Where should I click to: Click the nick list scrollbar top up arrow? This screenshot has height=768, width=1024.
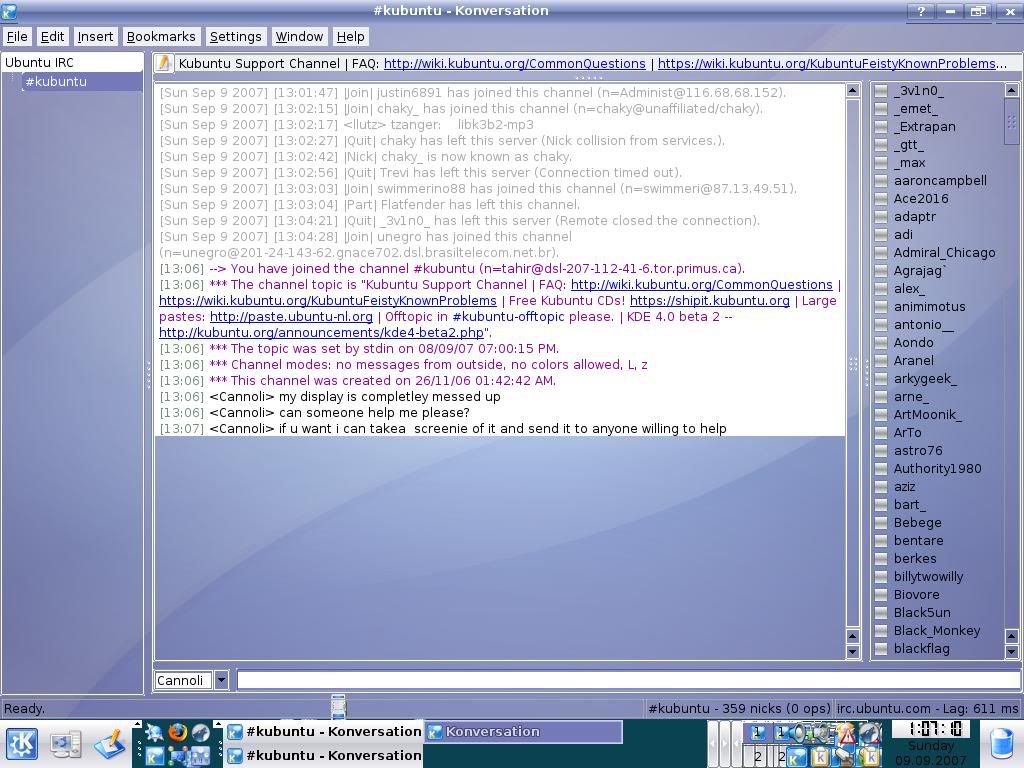[1012, 90]
